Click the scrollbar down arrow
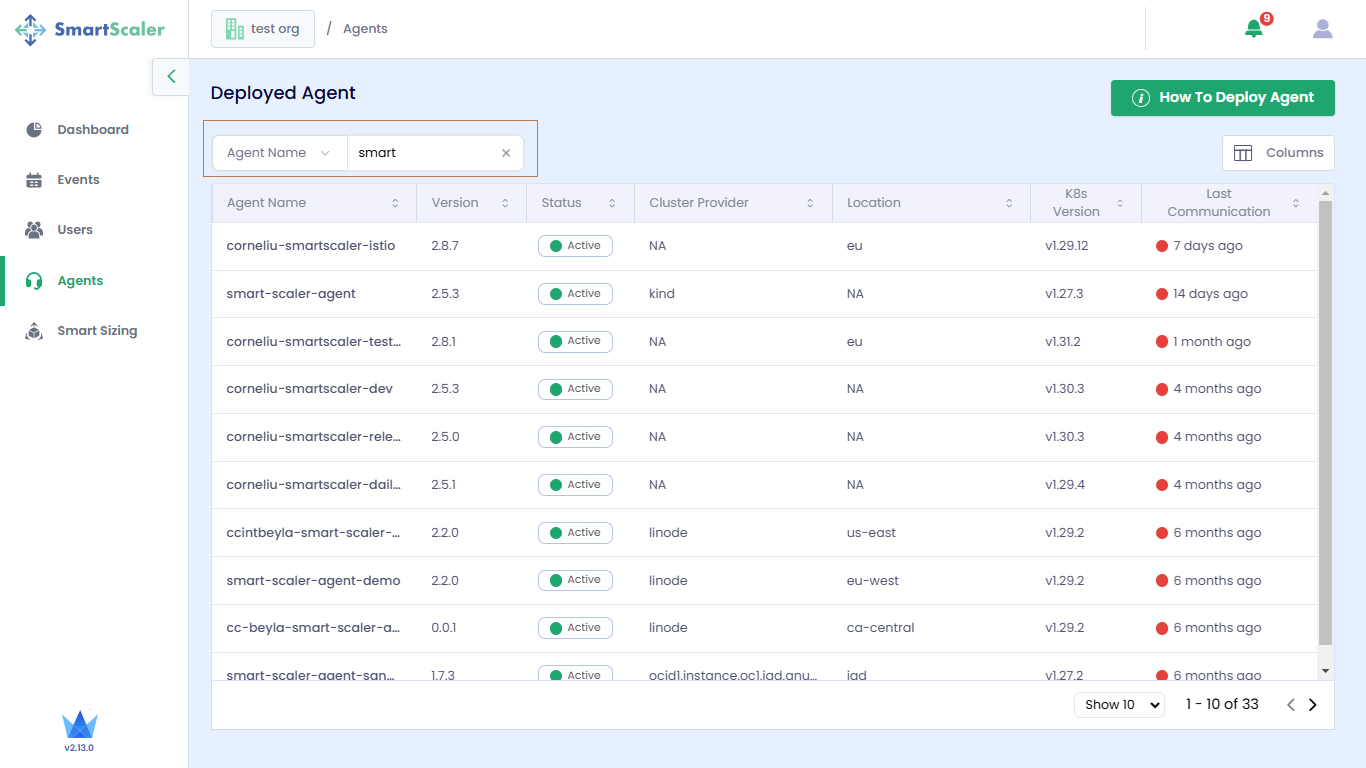 [1326, 671]
